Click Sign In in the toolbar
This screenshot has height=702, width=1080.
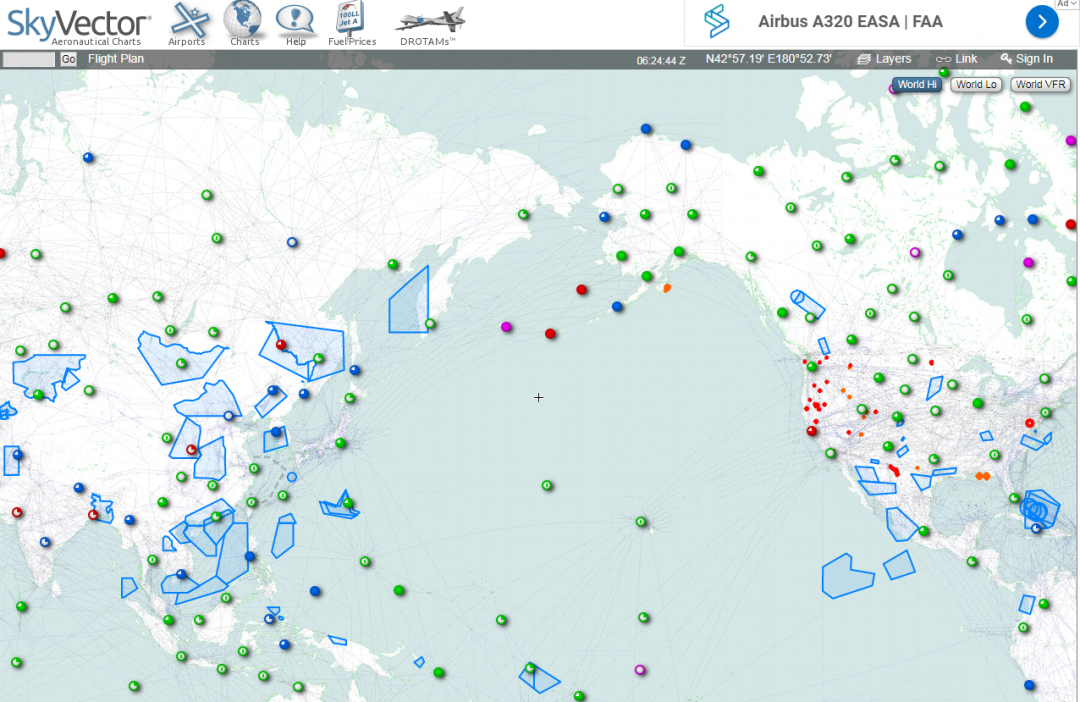[x=1026, y=59]
